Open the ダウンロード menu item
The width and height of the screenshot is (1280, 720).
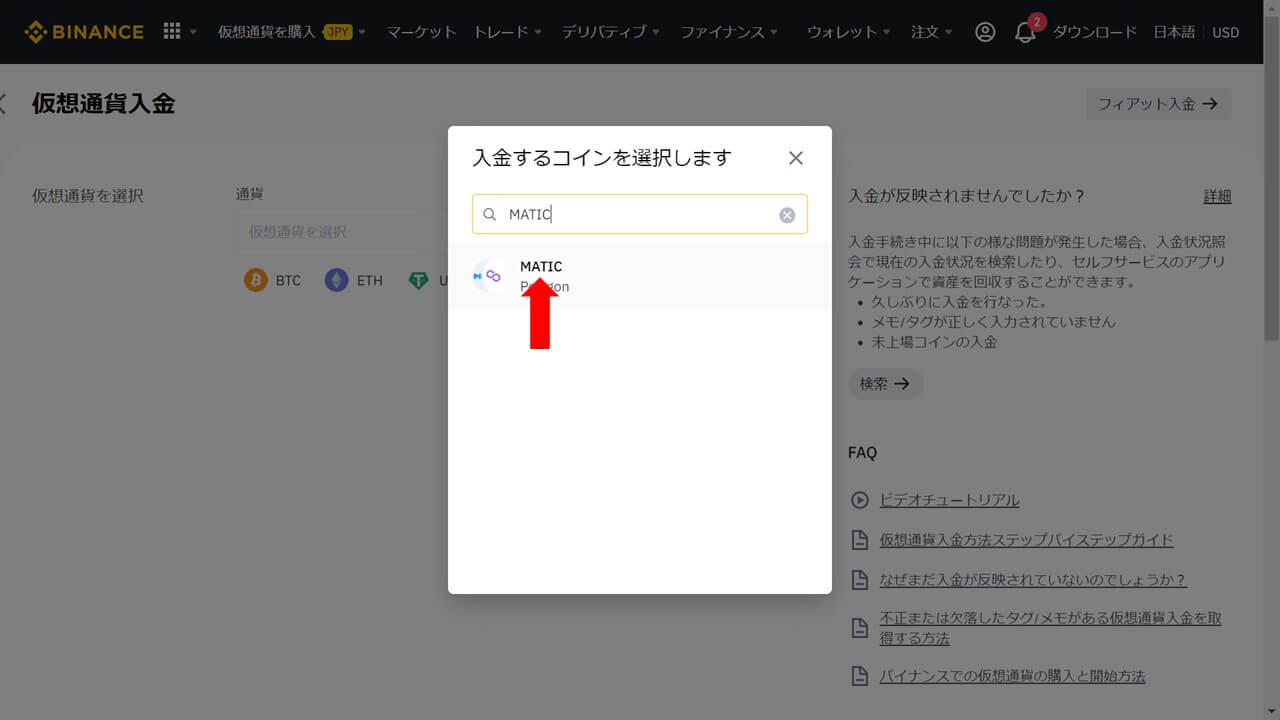(x=1095, y=32)
